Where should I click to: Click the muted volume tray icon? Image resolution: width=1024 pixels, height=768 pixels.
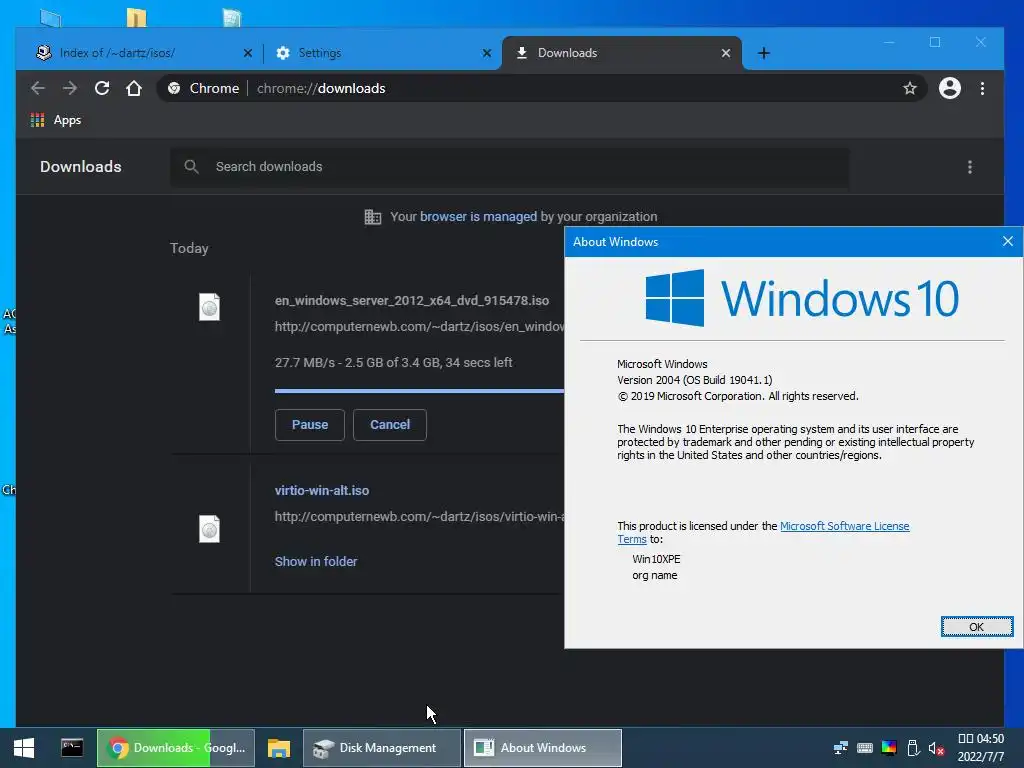point(936,748)
